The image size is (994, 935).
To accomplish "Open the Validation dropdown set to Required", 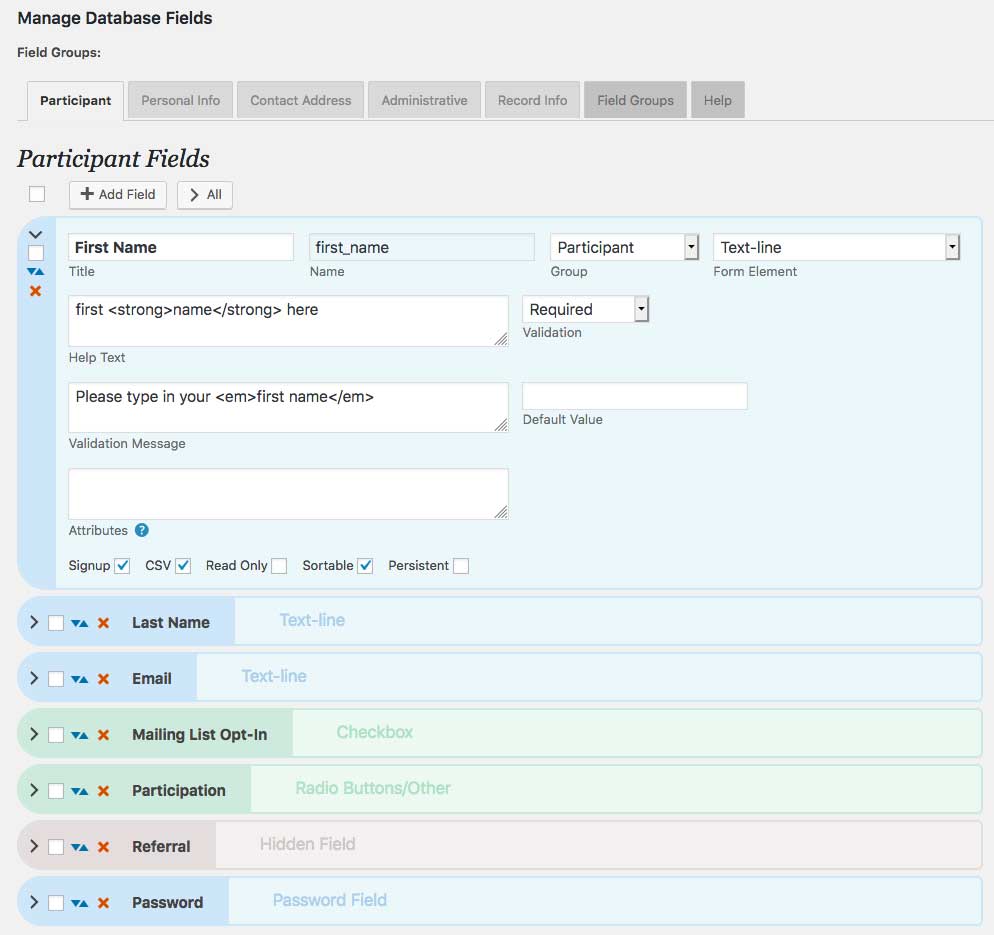I will 586,310.
